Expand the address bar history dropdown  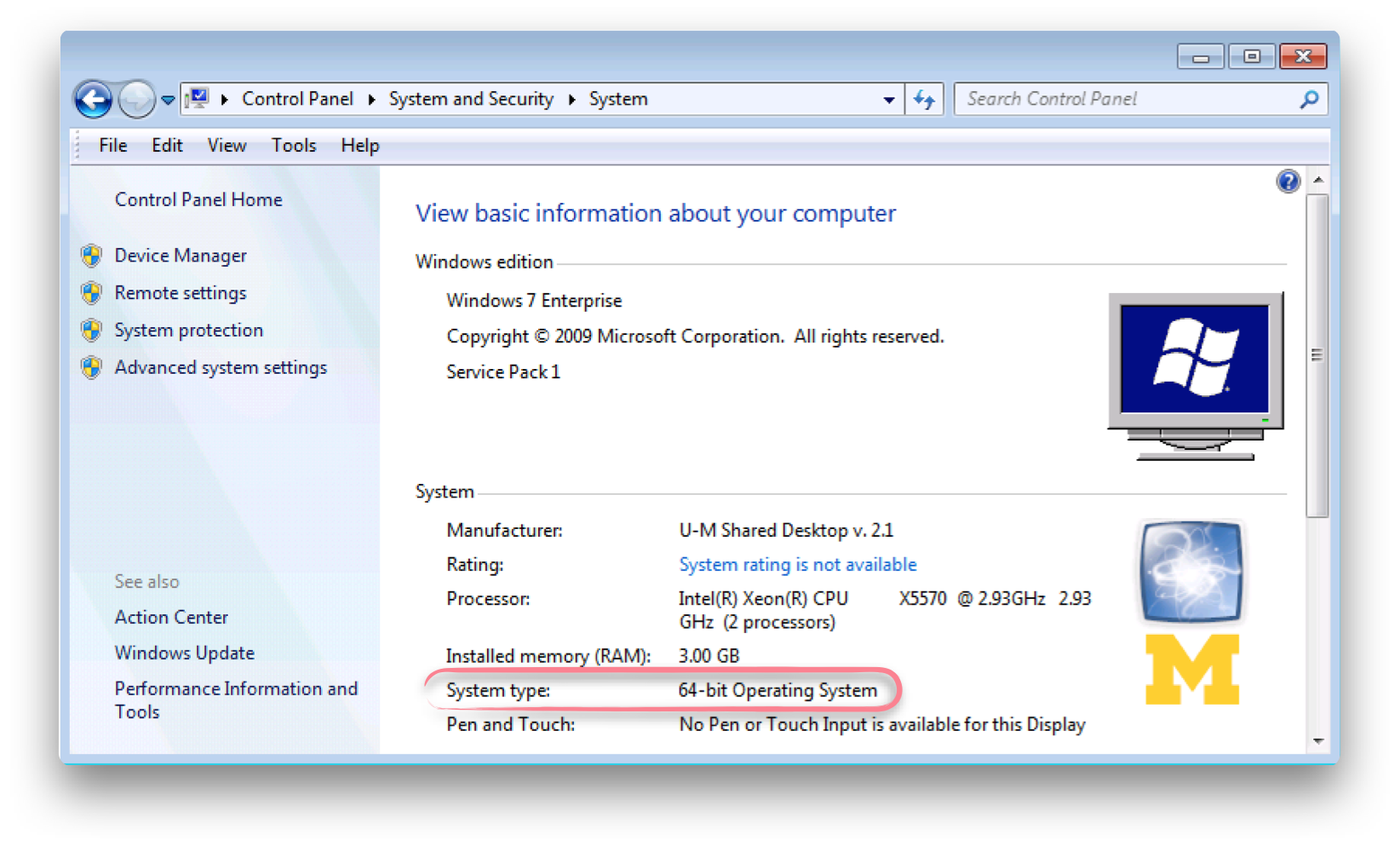[888, 100]
